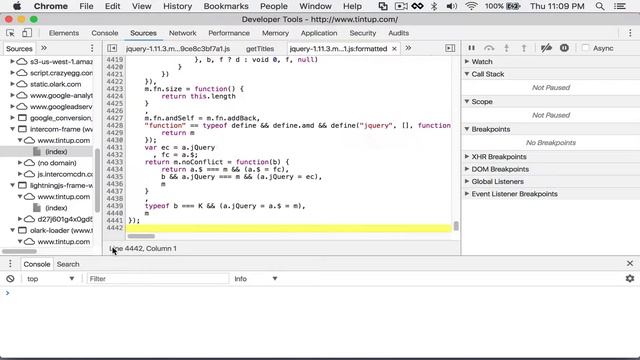The image size is (640, 360).
Task: Open the Application panel
Action: 319,33
